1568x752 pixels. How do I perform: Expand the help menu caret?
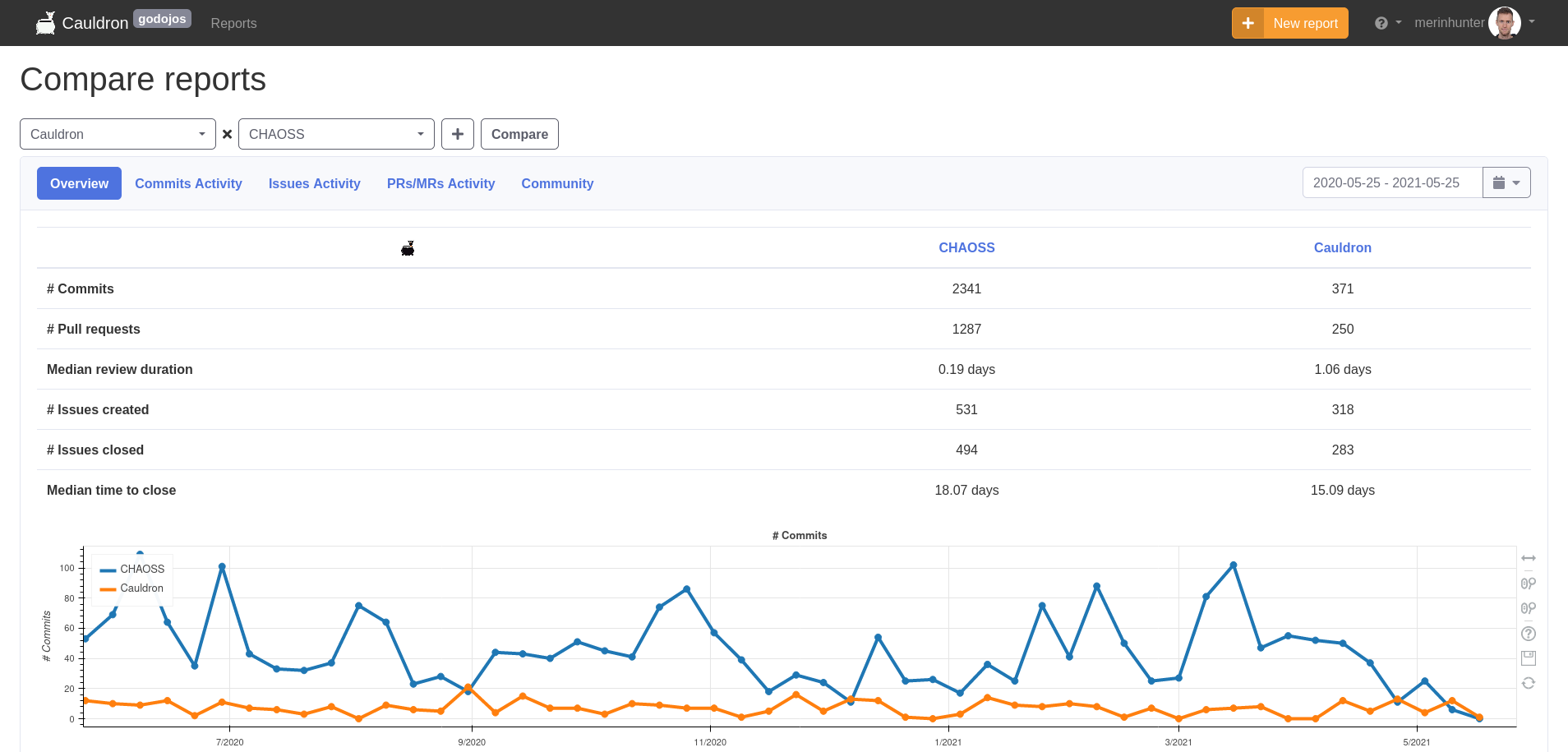pyautogui.click(x=1399, y=22)
